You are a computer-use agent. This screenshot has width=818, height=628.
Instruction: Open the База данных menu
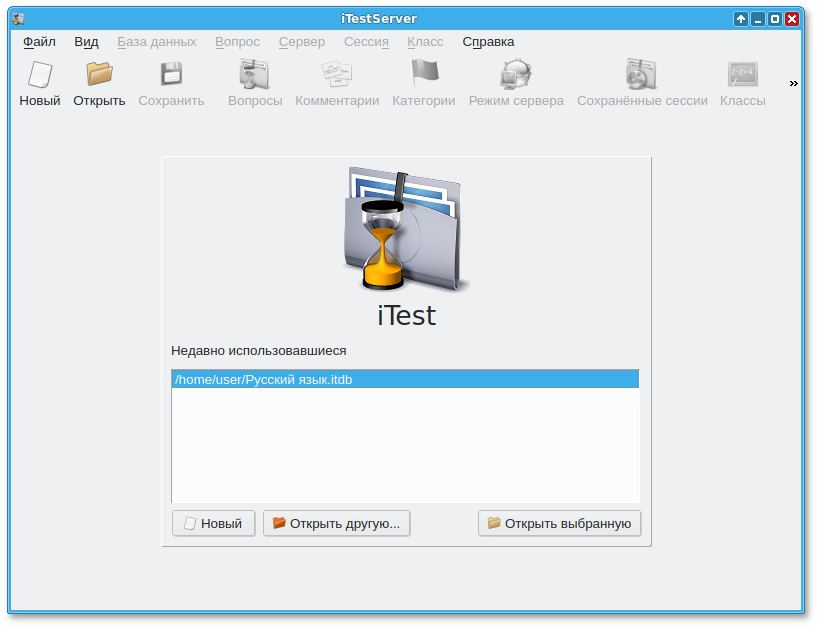[157, 42]
